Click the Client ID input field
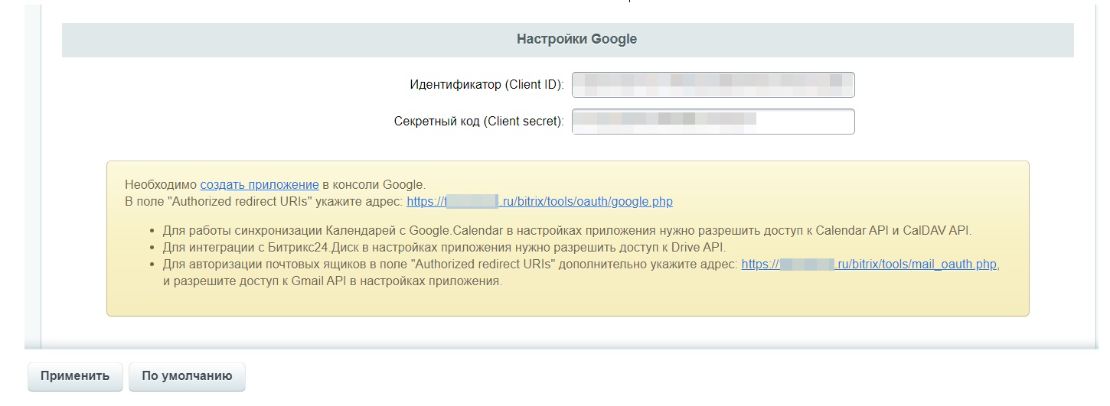The image size is (1110, 406). point(712,85)
